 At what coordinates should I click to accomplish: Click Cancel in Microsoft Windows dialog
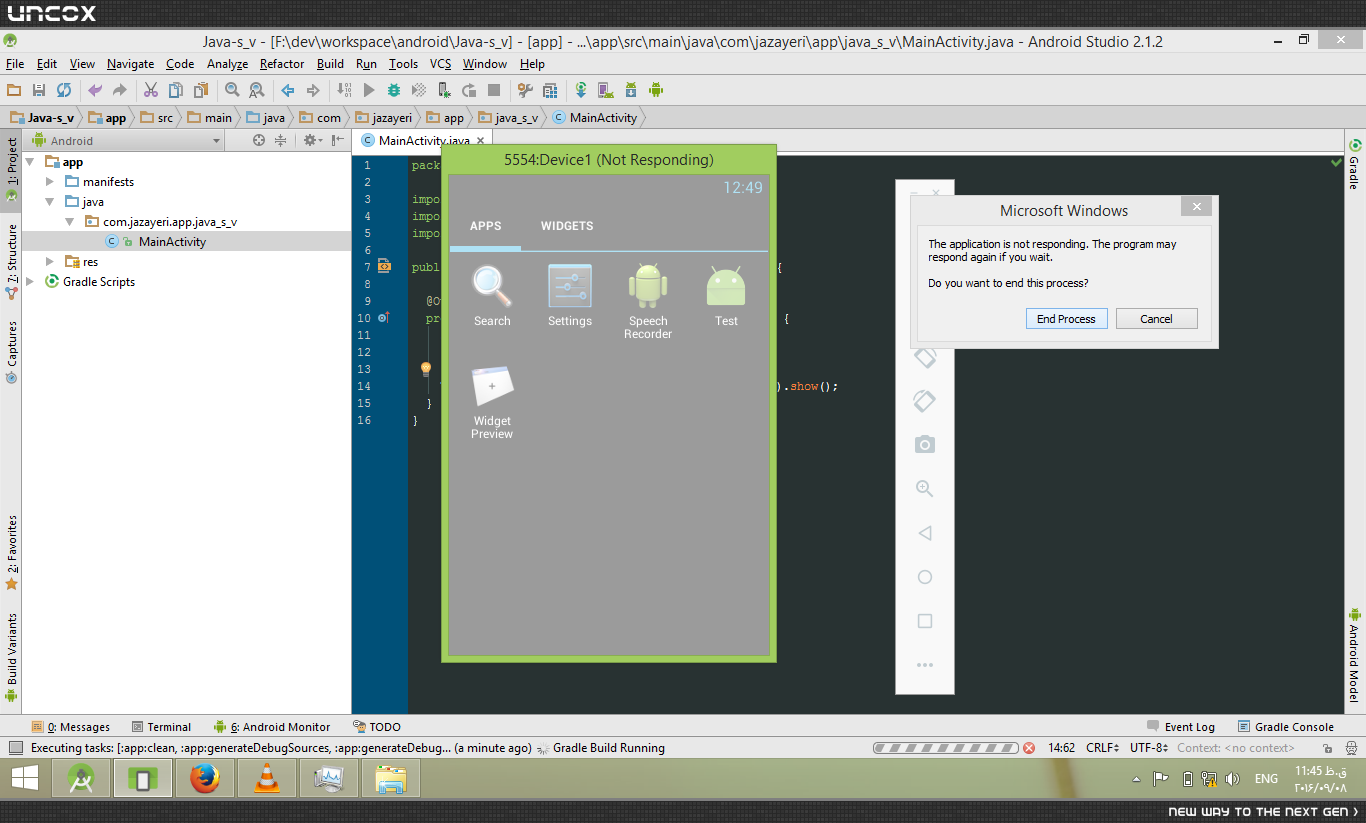tap(1156, 319)
